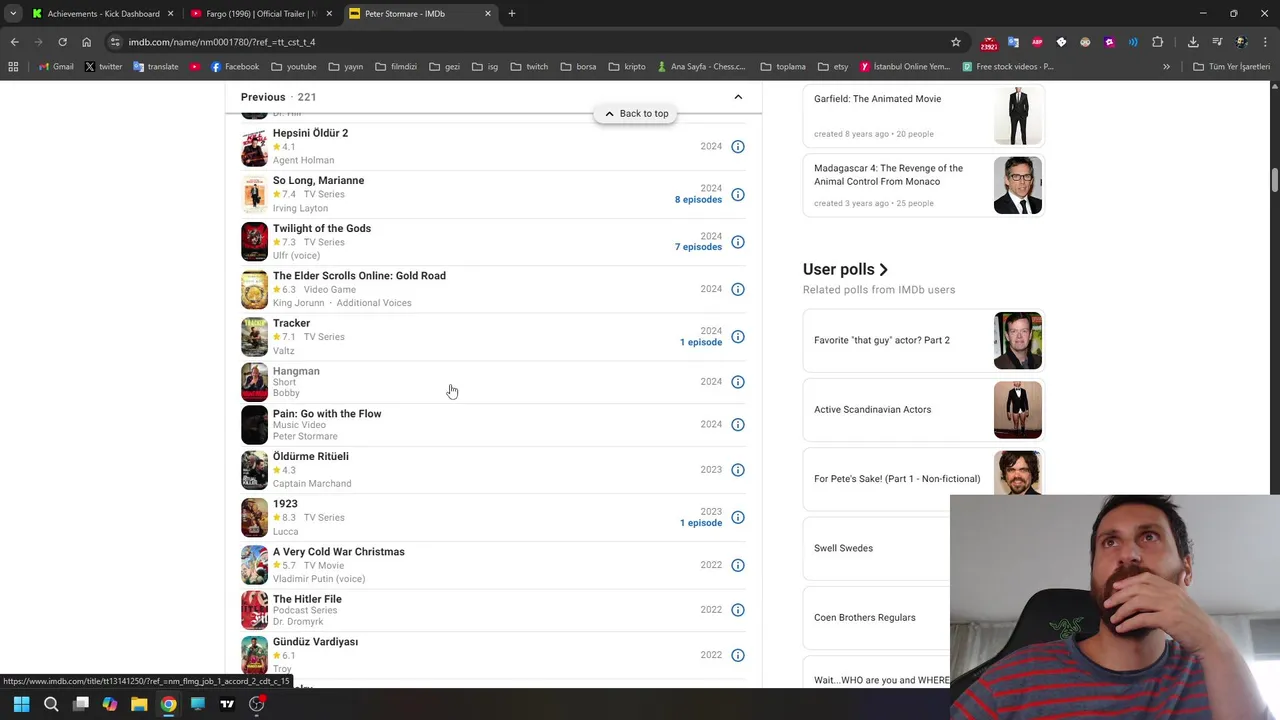The width and height of the screenshot is (1280, 720).
Task: Open Chrome from taskbar
Action: coord(168,704)
